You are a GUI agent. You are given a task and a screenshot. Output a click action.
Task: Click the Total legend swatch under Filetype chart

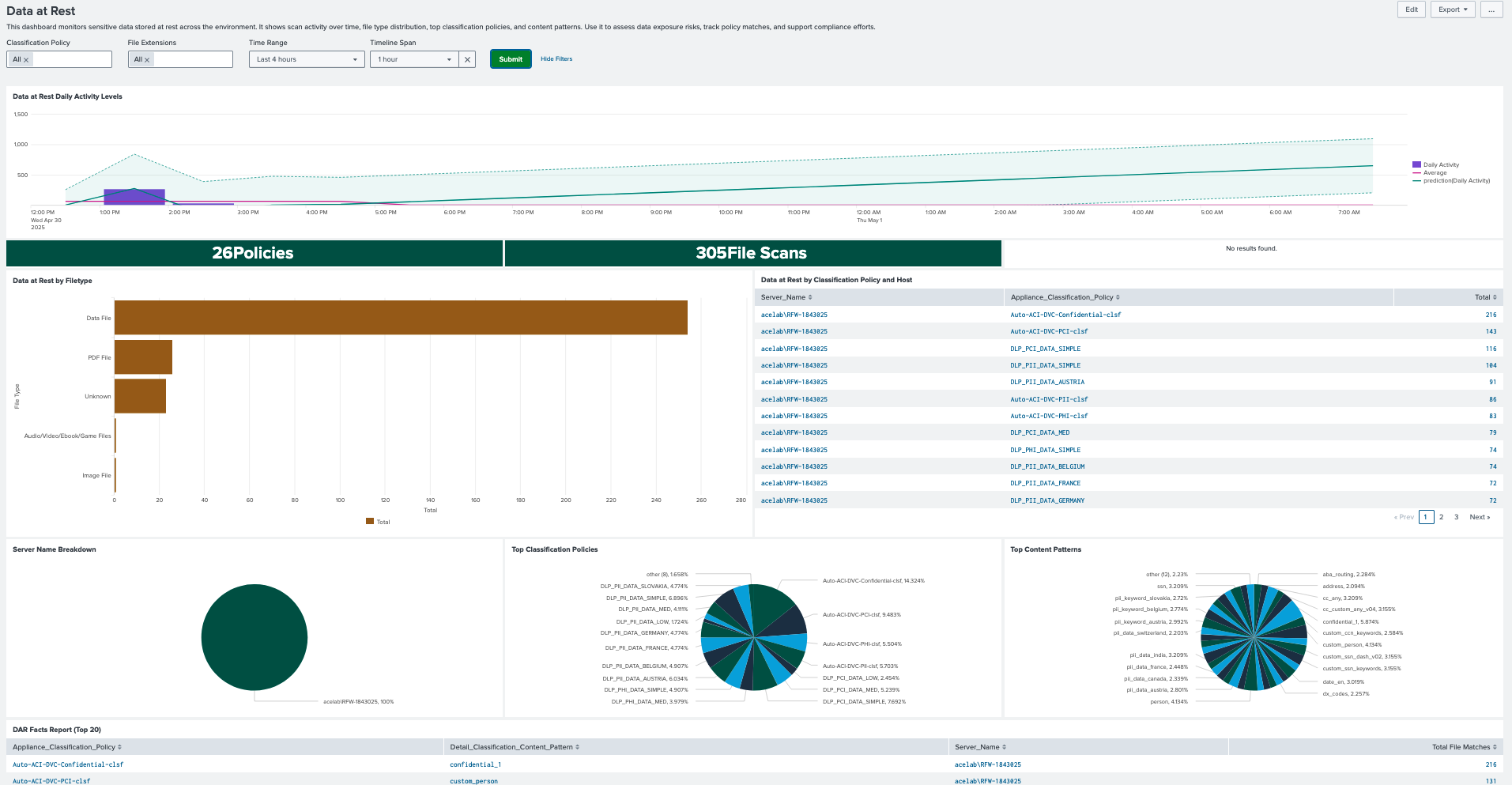[369, 522]
